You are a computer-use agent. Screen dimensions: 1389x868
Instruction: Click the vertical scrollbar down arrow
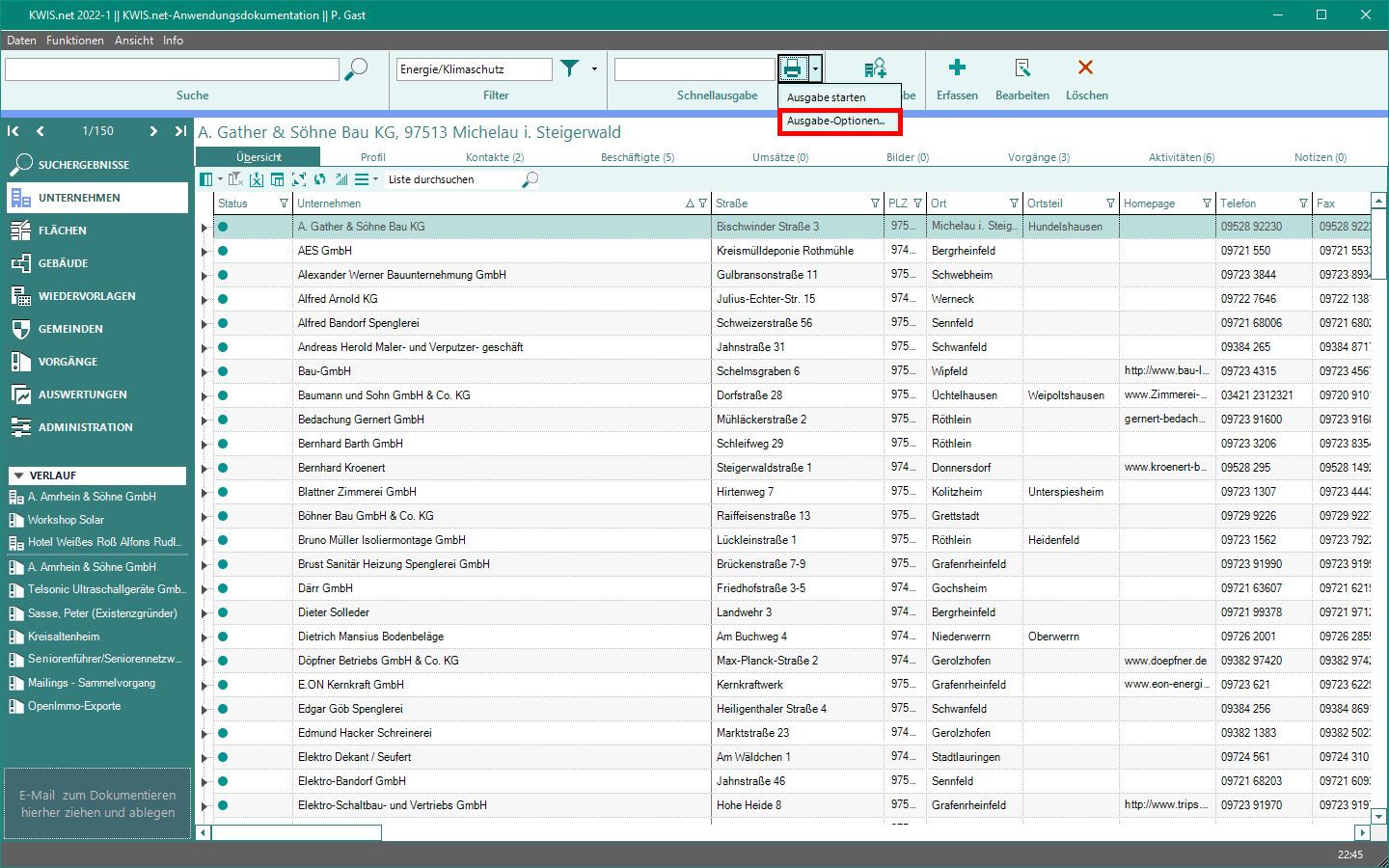(x=1379, y=816)
